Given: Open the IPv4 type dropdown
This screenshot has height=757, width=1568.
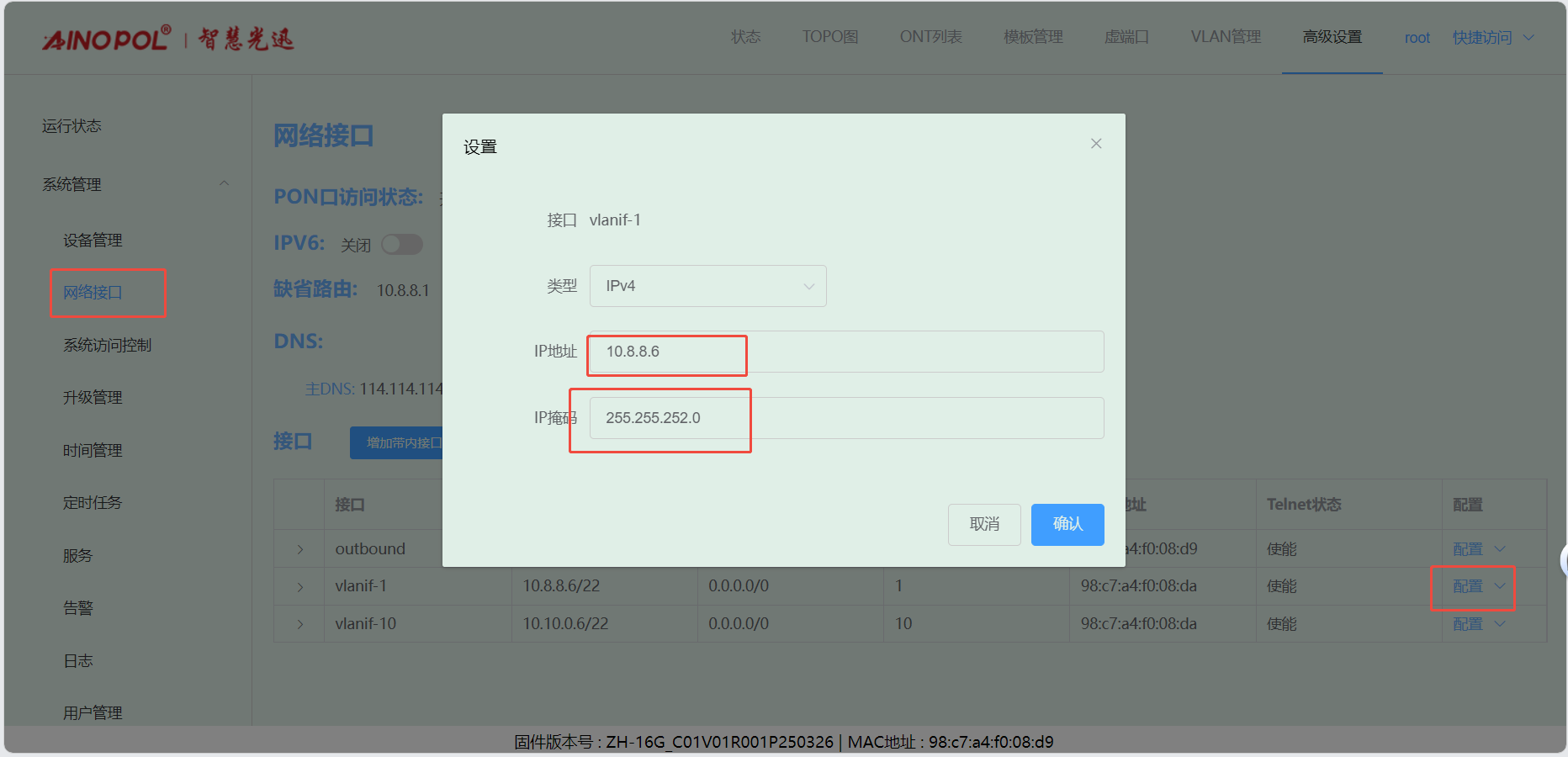Looking at the screenshot, I should tap(707, 286).
